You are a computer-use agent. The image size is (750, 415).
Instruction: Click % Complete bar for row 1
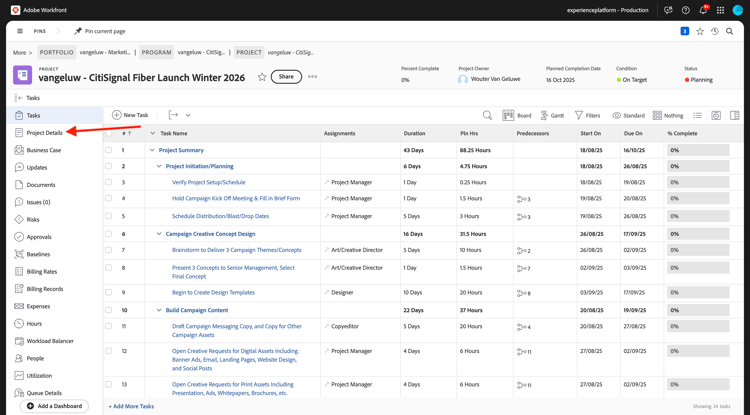coord(698,150)
